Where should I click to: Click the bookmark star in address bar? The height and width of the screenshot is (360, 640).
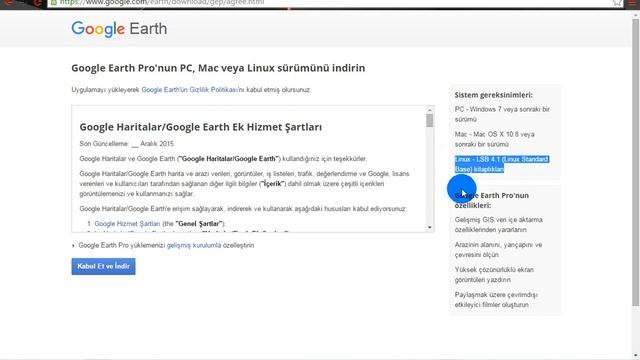click(617, 3)
